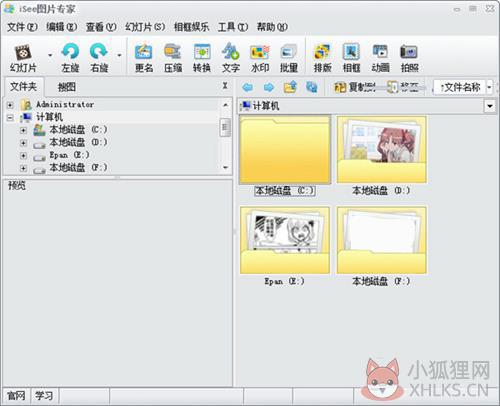Click the 学习 status bar button
Screen dimensions: 500x406
tap(44, 396)
